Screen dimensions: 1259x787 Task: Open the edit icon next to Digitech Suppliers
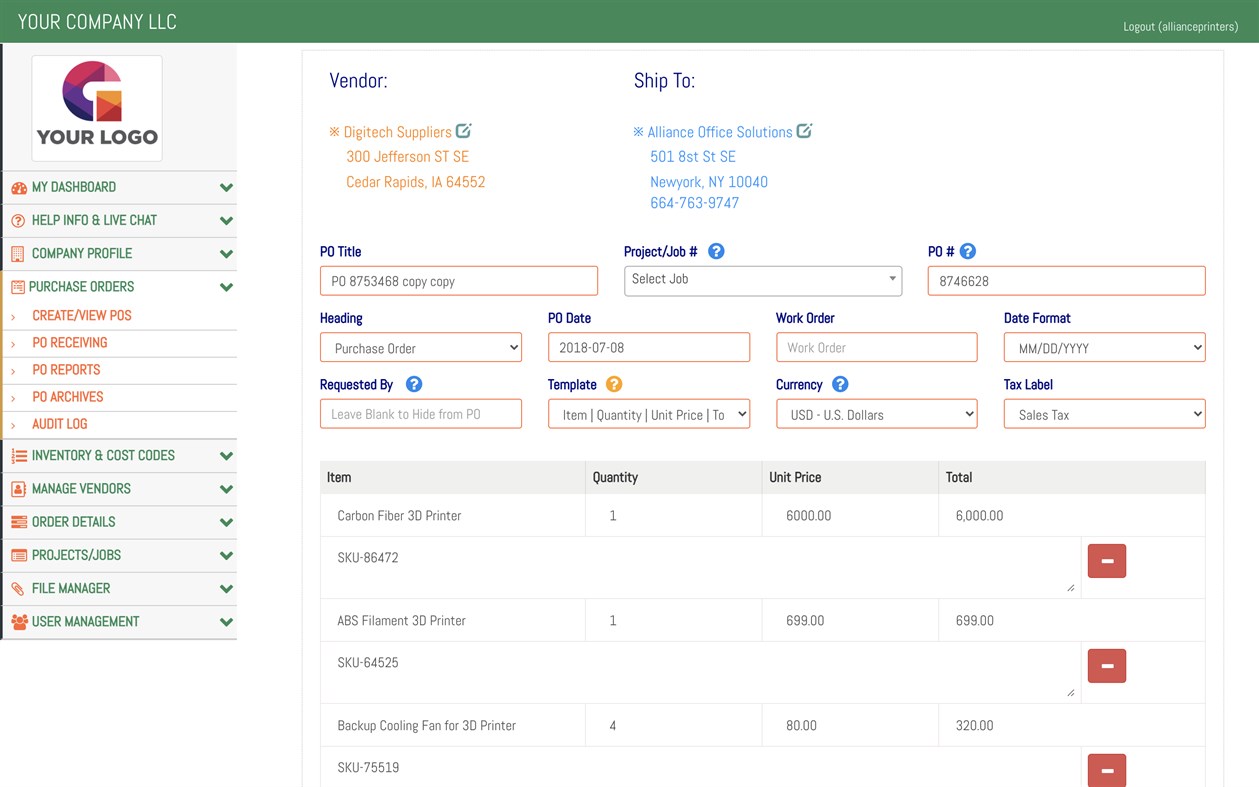pos(464,130)
